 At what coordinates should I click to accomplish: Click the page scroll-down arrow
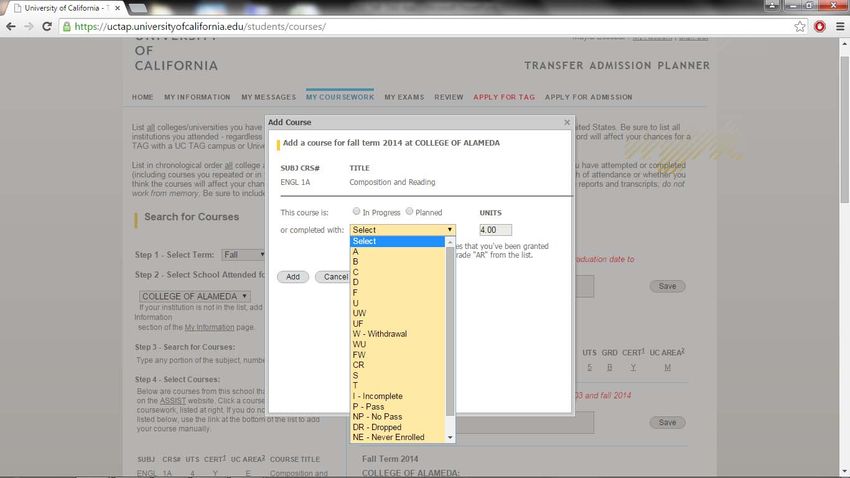coord(844,471)
